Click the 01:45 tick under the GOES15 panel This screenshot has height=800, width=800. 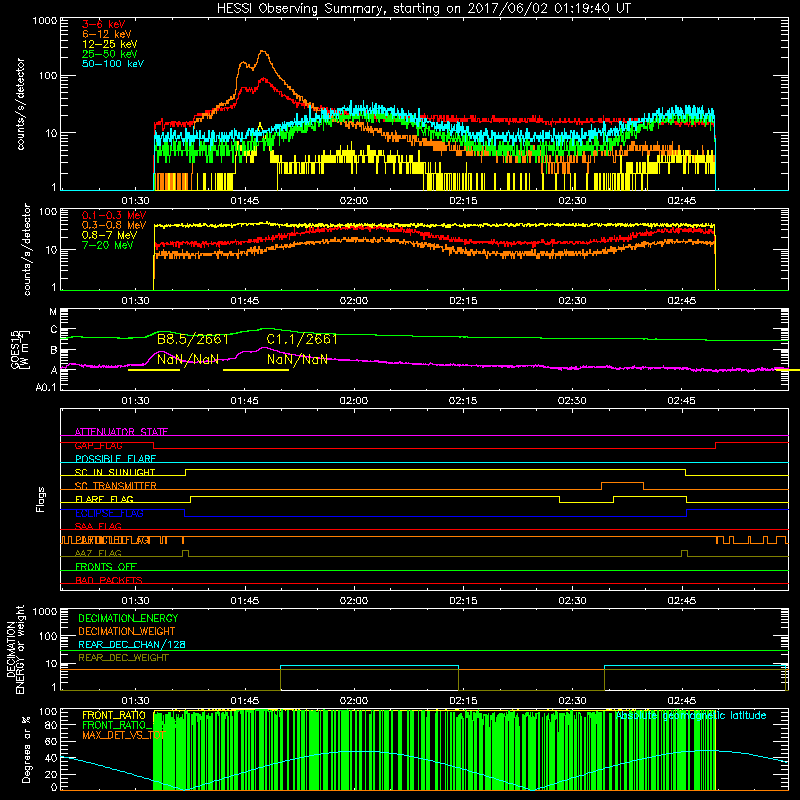pyautogui.click(x=244, y=401)
